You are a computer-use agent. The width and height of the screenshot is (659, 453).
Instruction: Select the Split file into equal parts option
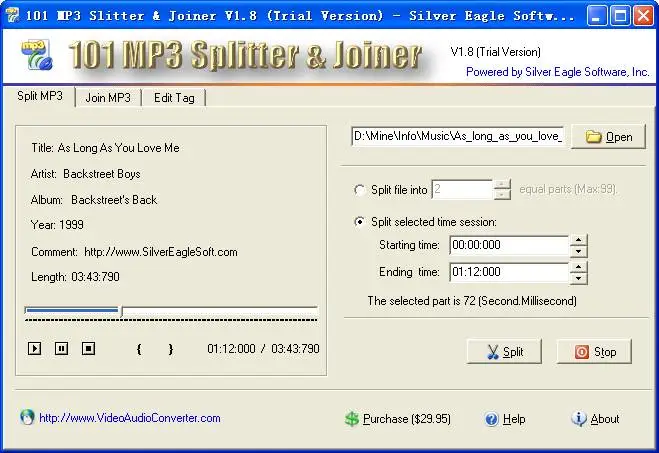pos(359,190)
